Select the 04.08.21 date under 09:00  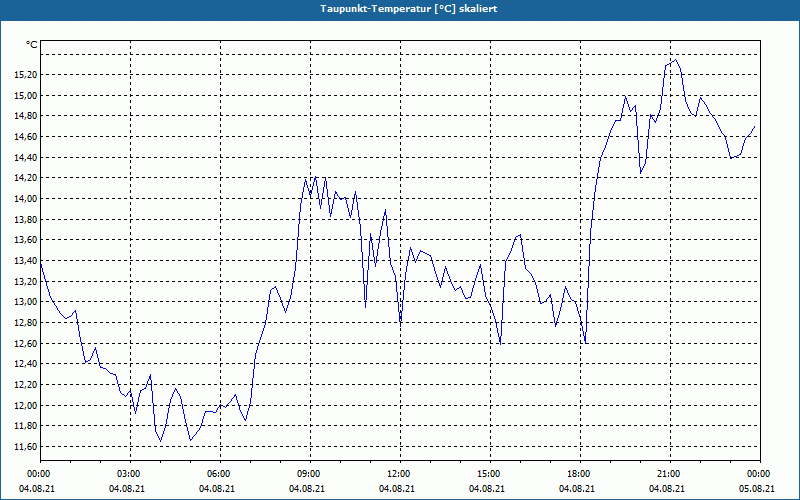point(307,489)
